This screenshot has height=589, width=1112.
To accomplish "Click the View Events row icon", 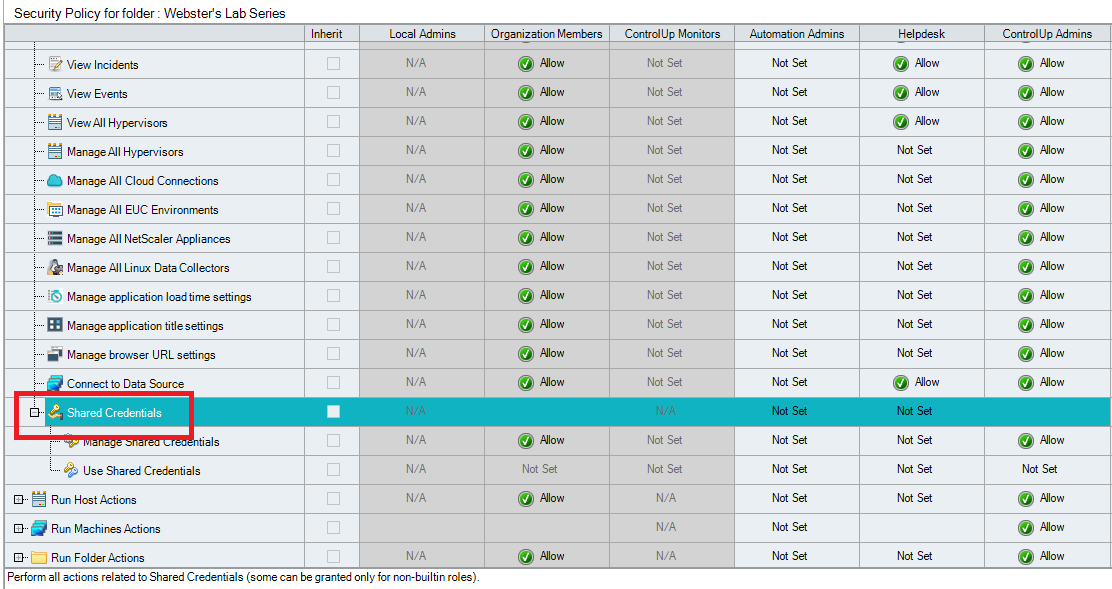I will tap(55, 94).
